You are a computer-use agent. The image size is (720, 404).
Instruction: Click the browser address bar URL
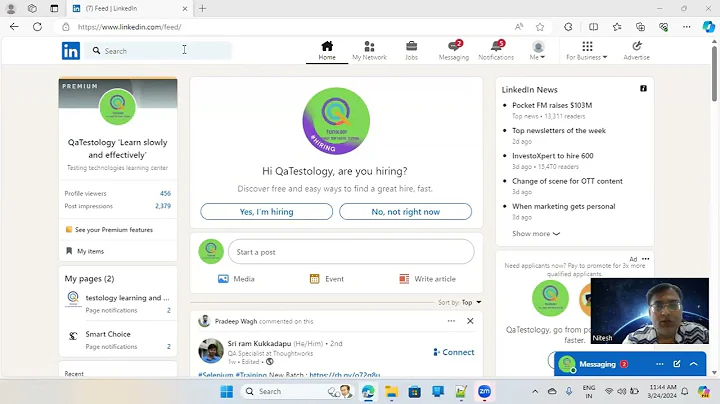tap(129, 27)
